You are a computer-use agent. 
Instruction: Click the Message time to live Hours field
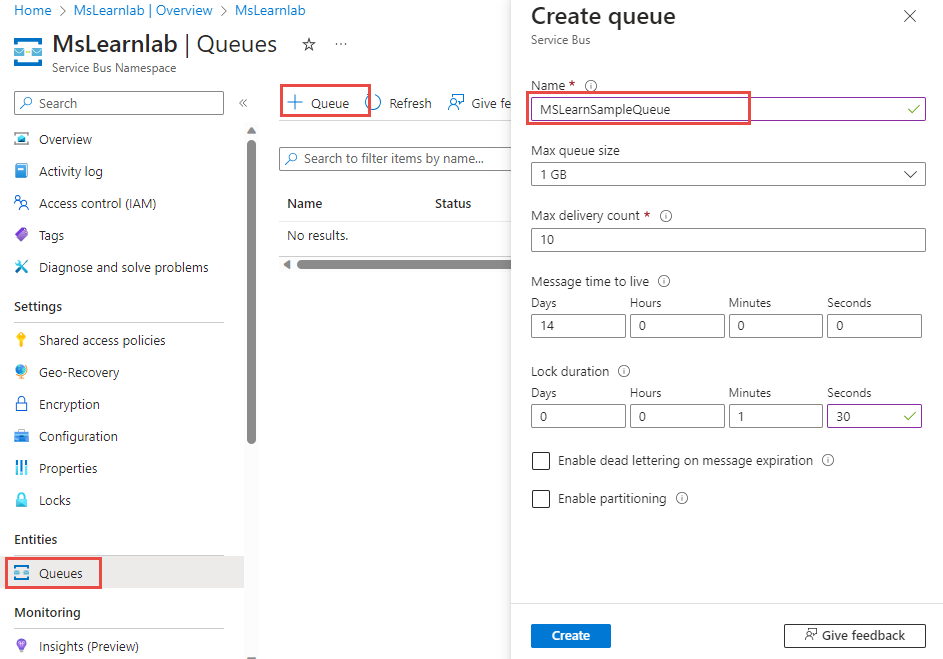coord(677,325)
